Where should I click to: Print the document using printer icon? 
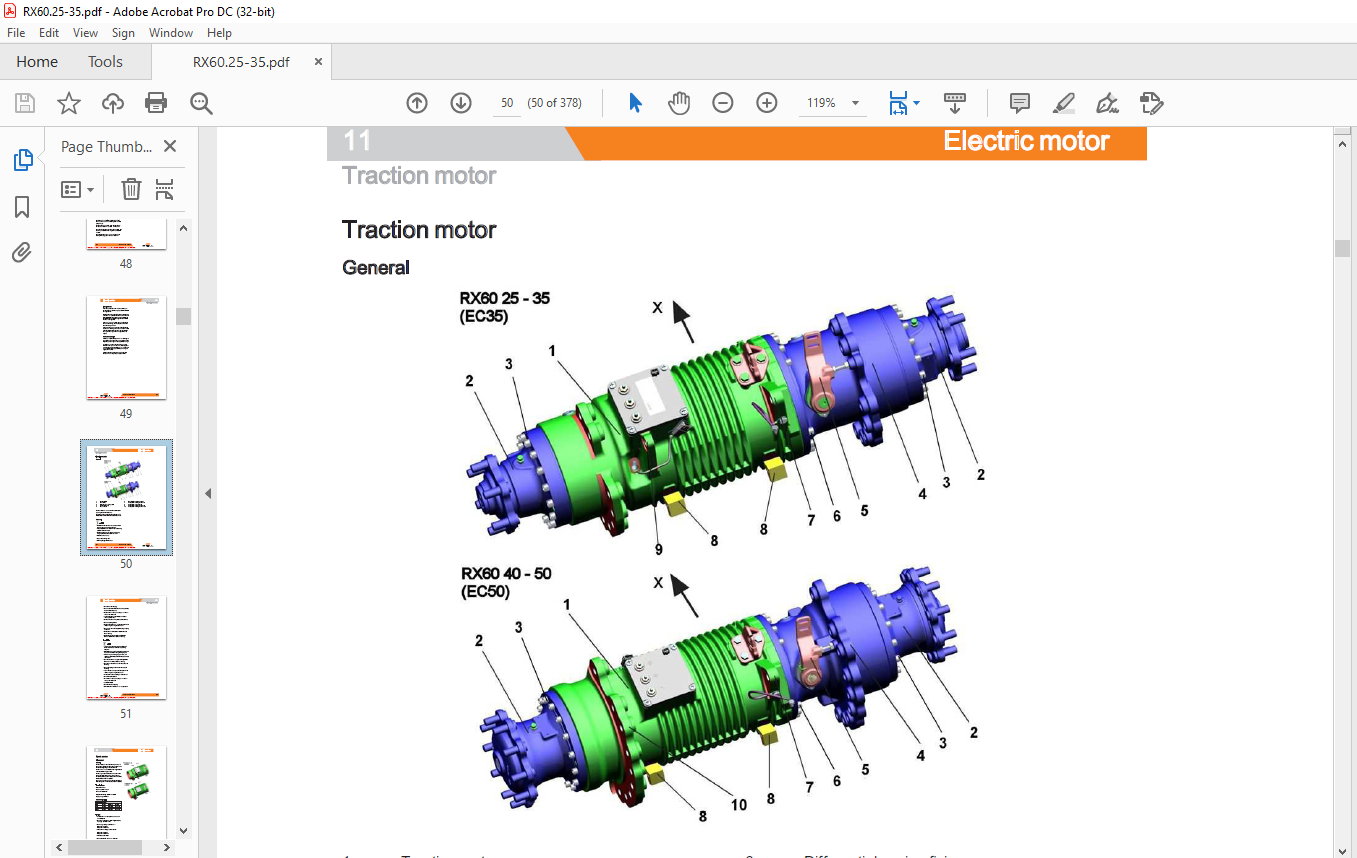click(x=156, y=103)
